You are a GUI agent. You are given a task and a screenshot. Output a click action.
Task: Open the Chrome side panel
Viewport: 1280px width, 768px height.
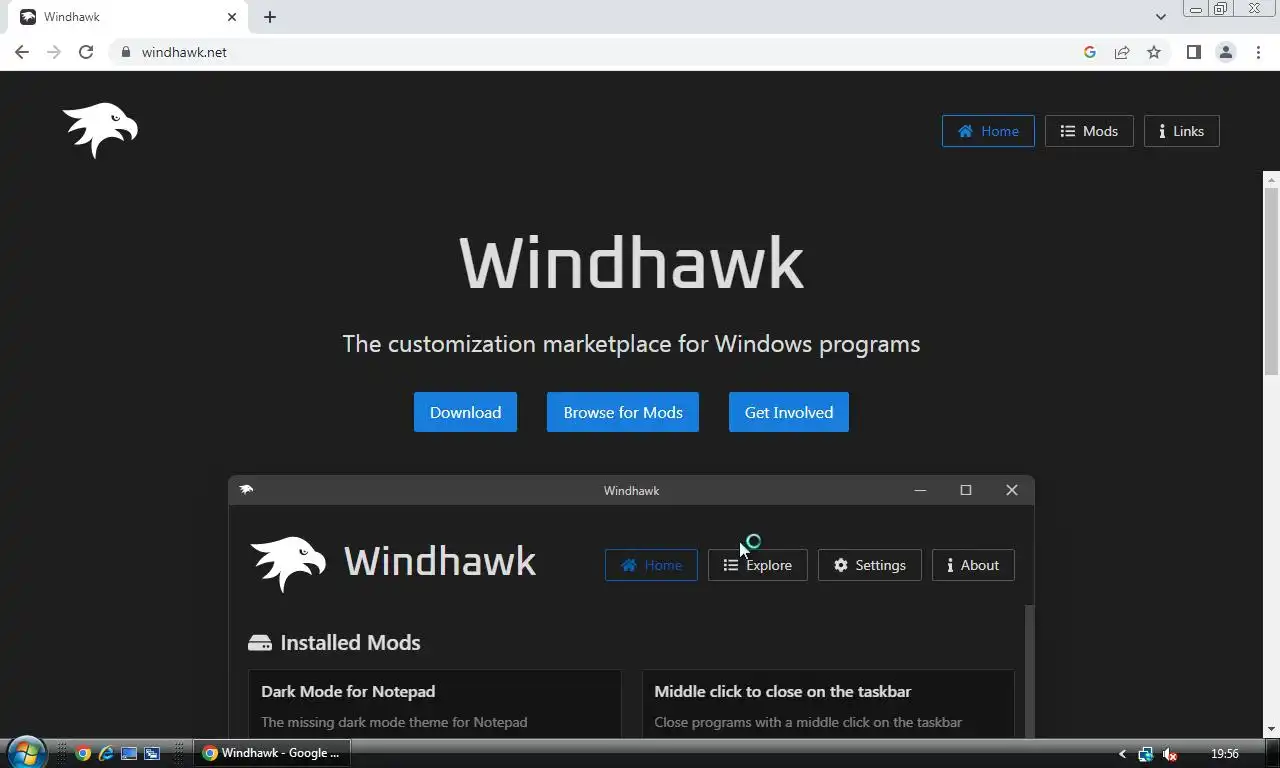1193,52
